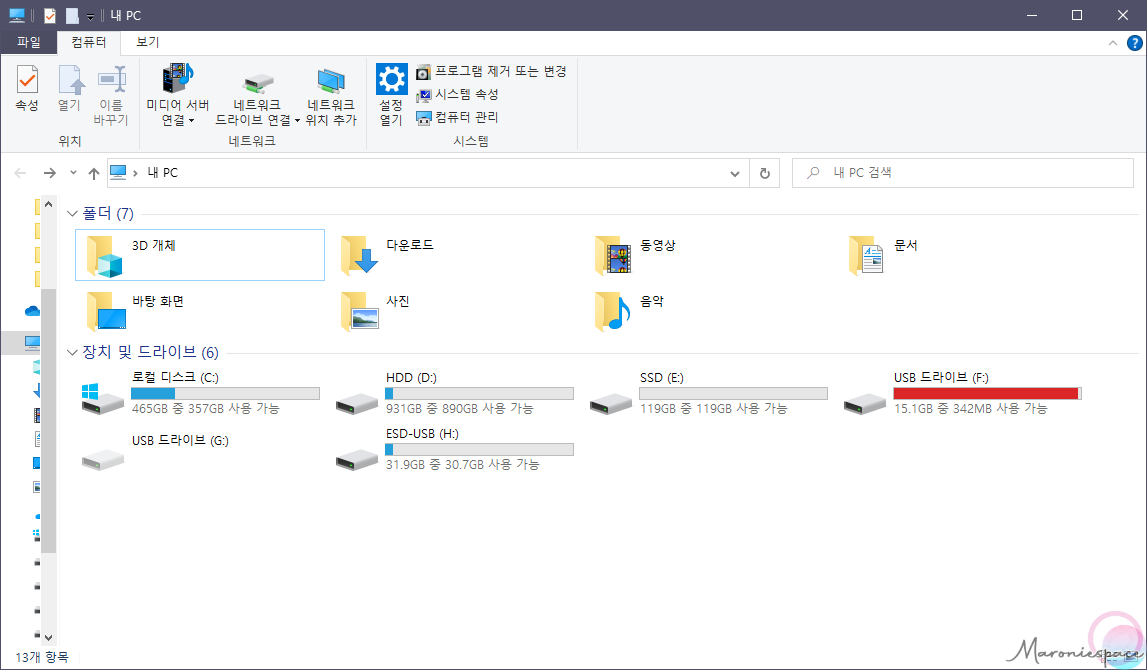Viewport: 1147px width, 670px height.
Task: Expand the 네트워크 드라이브 연결 dropdown arrow
Action: coord(297,121)
